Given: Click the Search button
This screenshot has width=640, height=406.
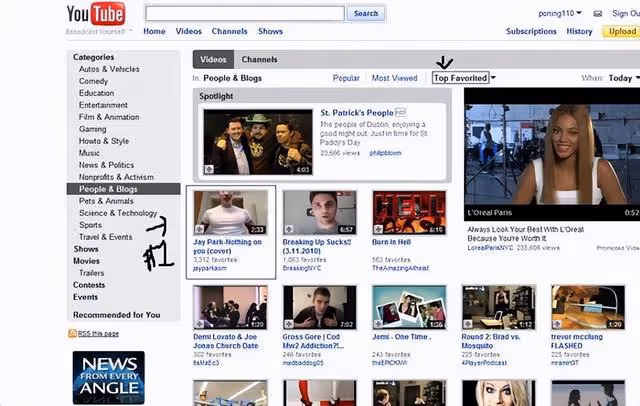Looking at the screenshot, I should coord(366,13).
